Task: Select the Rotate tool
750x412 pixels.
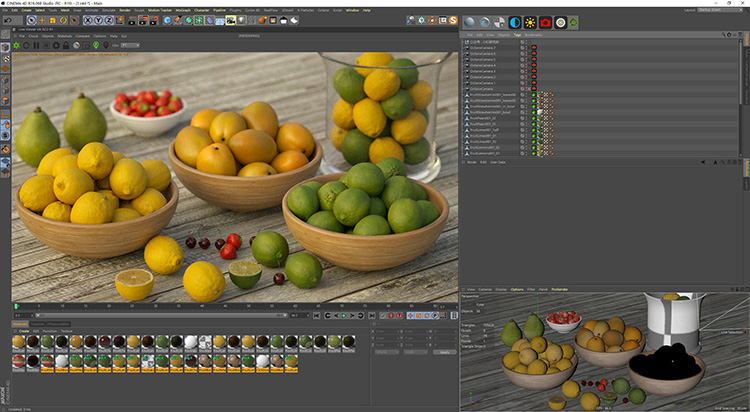Action: [x=63, y=20]
